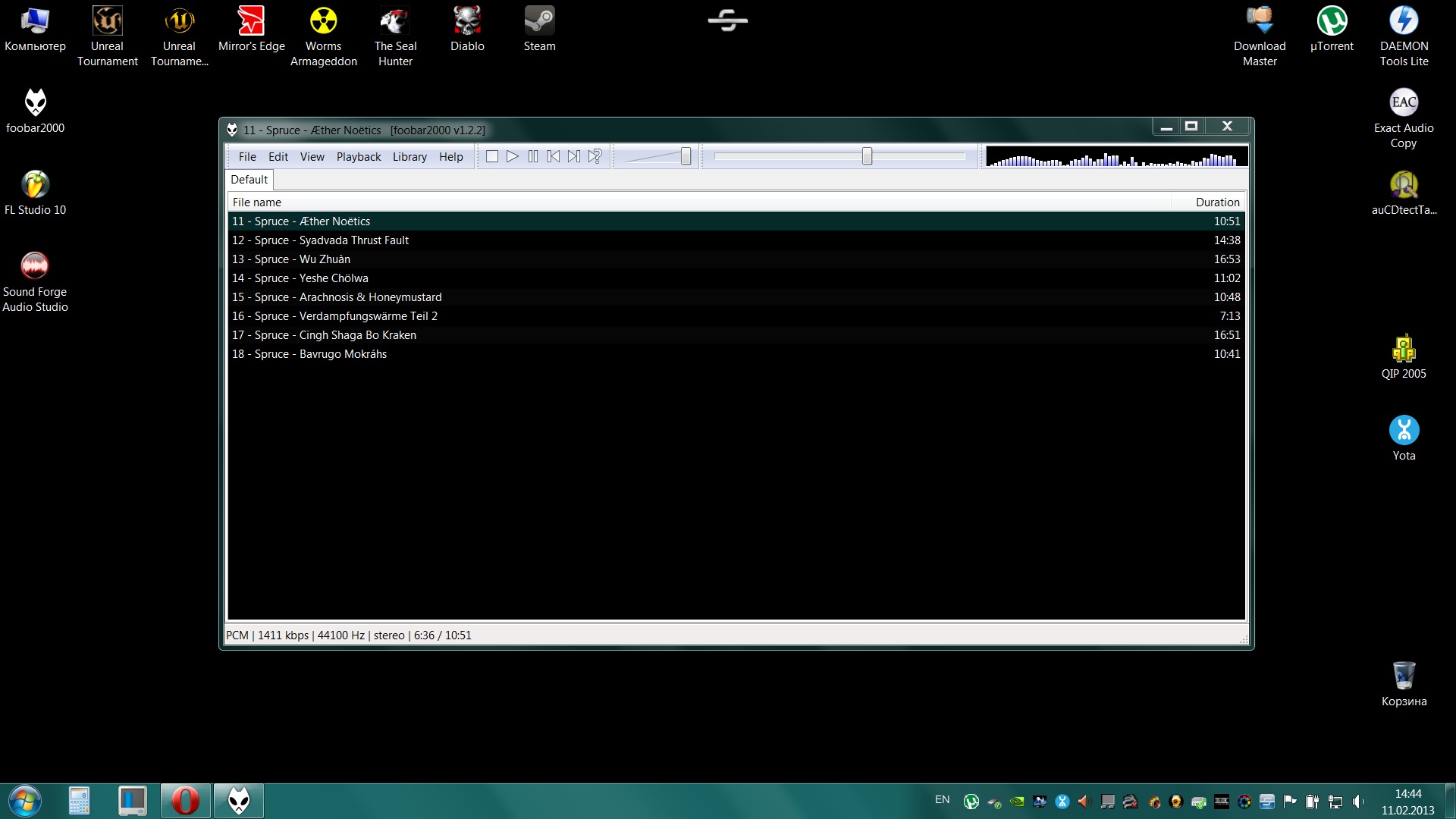This screenshot has height=819, width=1456.
Task: Open the Windows Start menu
Action: coord(25,801)
